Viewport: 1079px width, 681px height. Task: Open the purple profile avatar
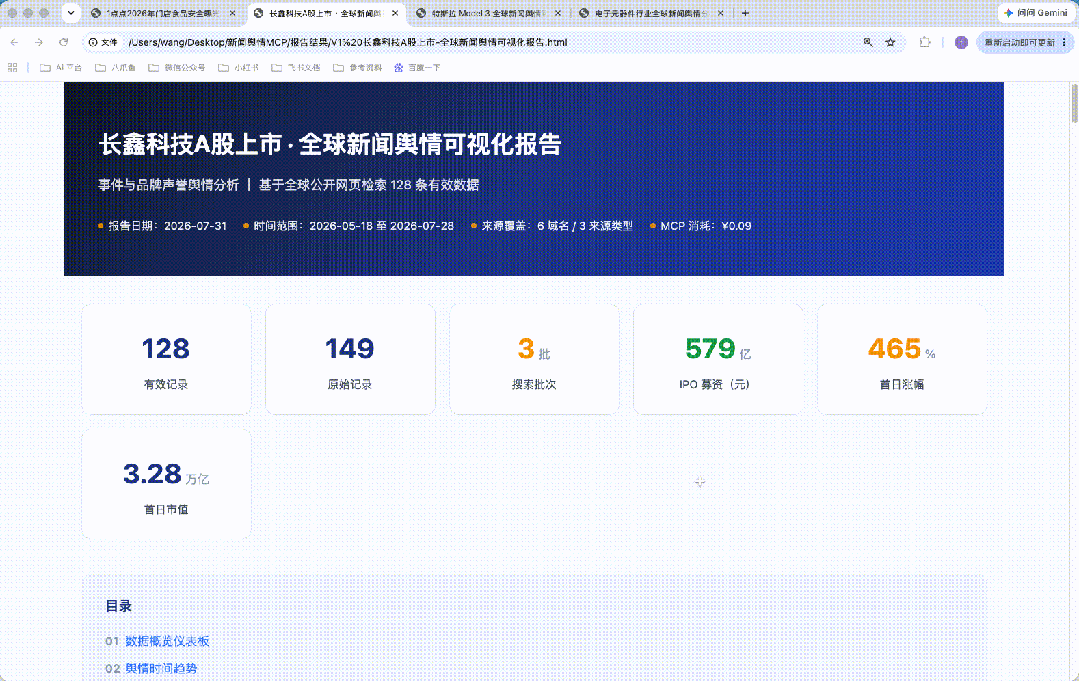click(961, 43)
